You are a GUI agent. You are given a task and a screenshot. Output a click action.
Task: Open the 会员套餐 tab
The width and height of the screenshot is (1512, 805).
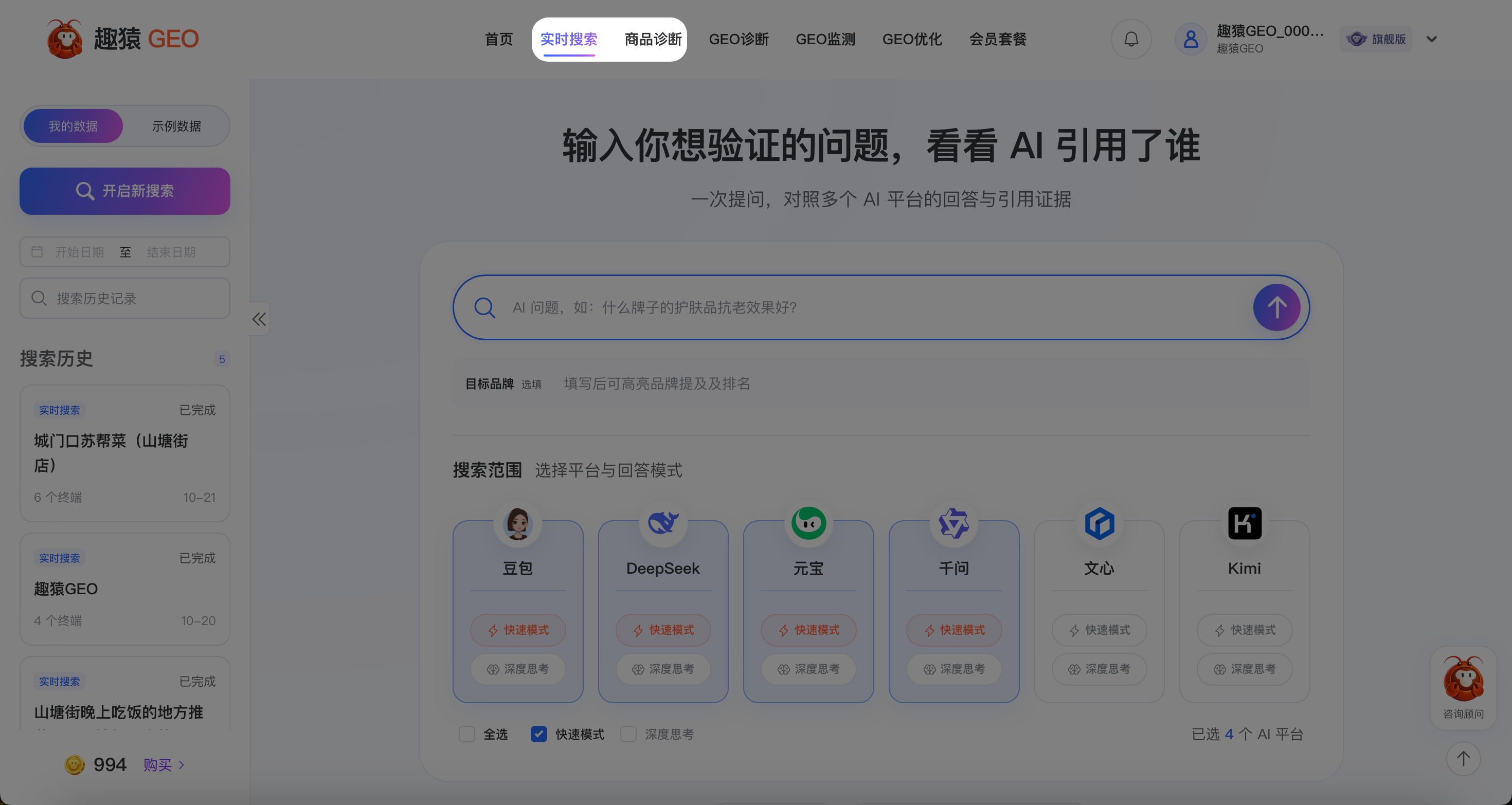point(998,39)
